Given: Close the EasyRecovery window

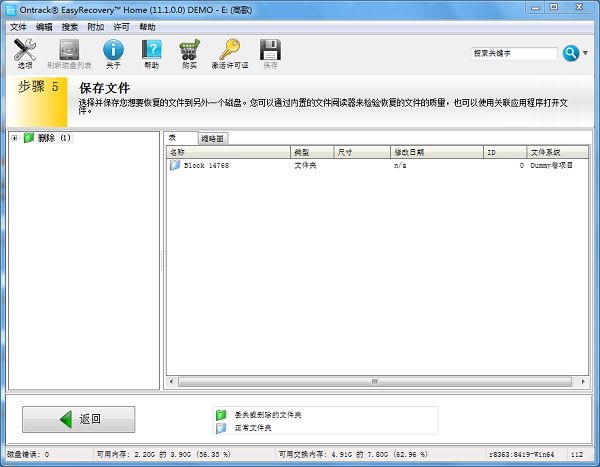Looking at the screenshot, I should click(579, 8).
